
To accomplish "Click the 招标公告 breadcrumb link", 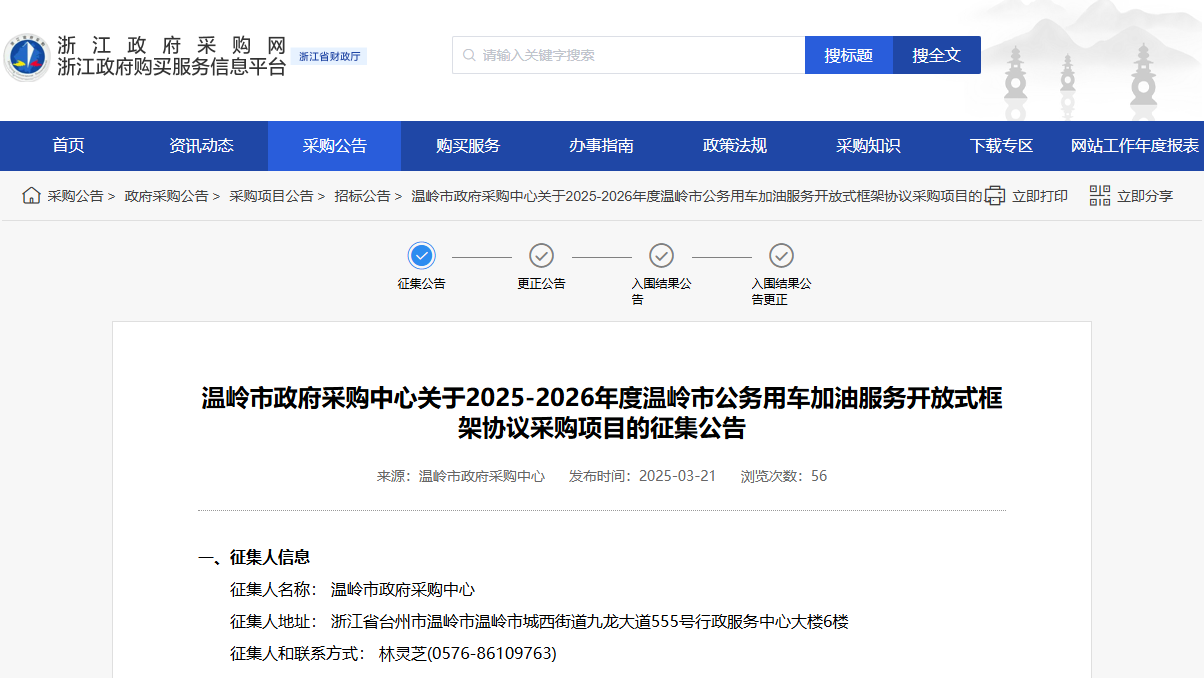I will pos(362,196).
